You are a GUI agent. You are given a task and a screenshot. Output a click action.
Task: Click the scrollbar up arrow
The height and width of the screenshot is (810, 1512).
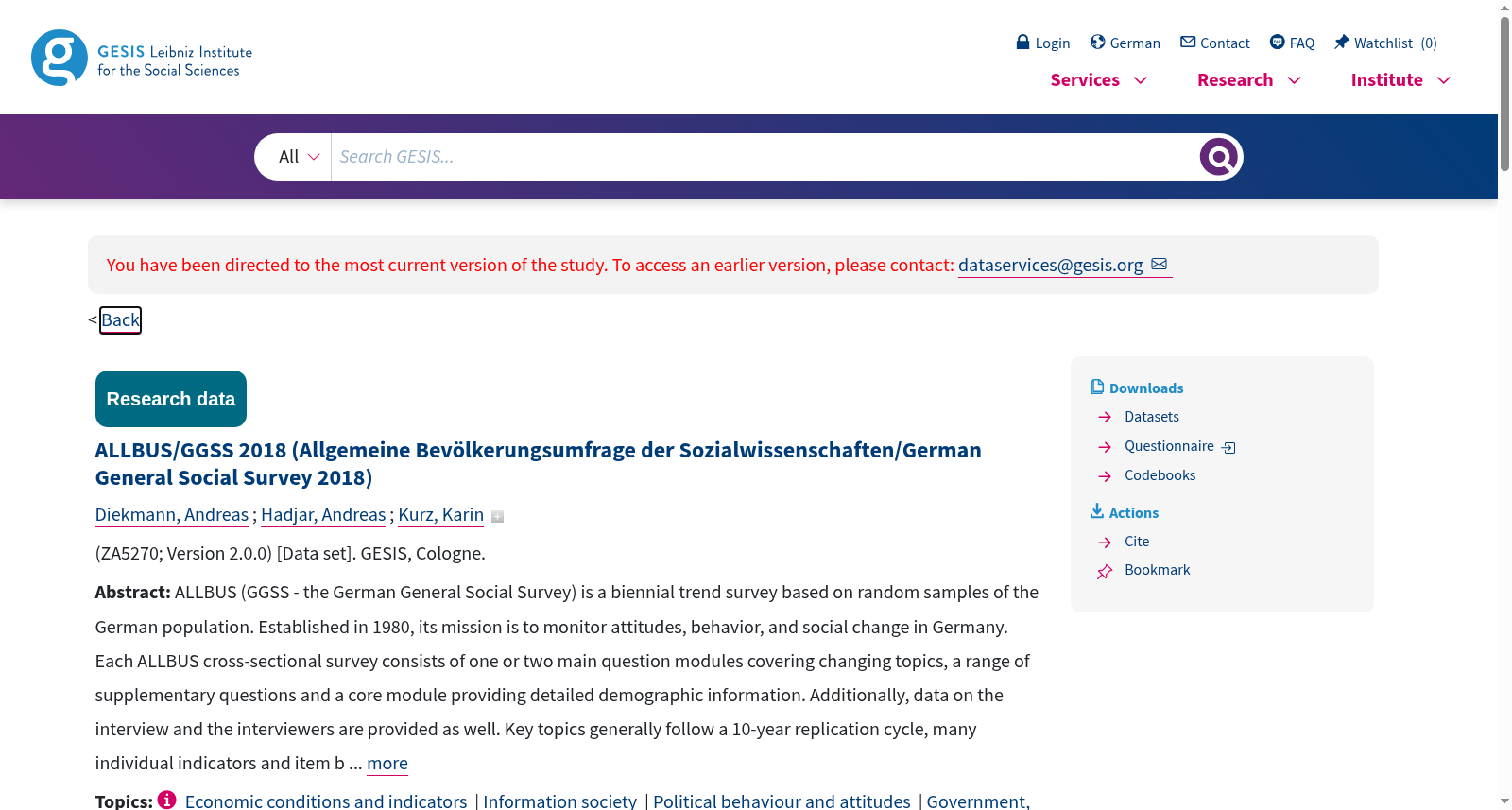click(x=1504, y=8)
